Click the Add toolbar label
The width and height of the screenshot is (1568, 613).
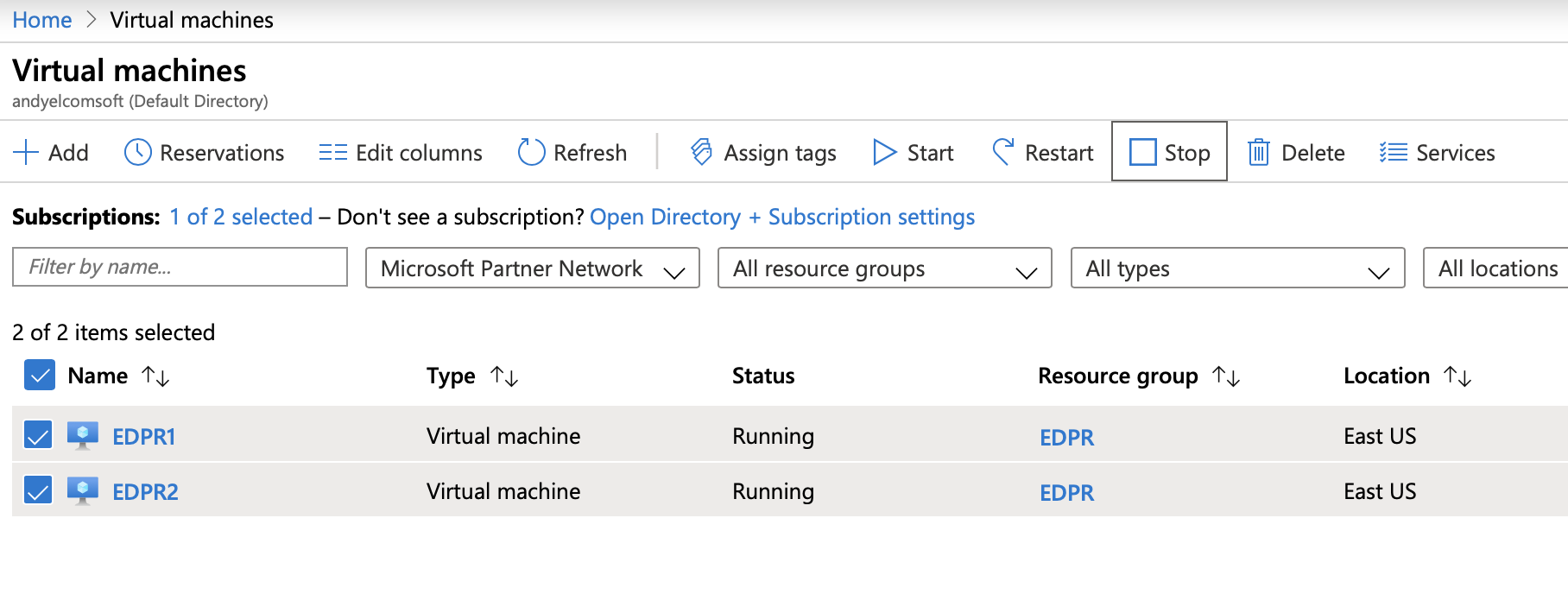(68, 153)
